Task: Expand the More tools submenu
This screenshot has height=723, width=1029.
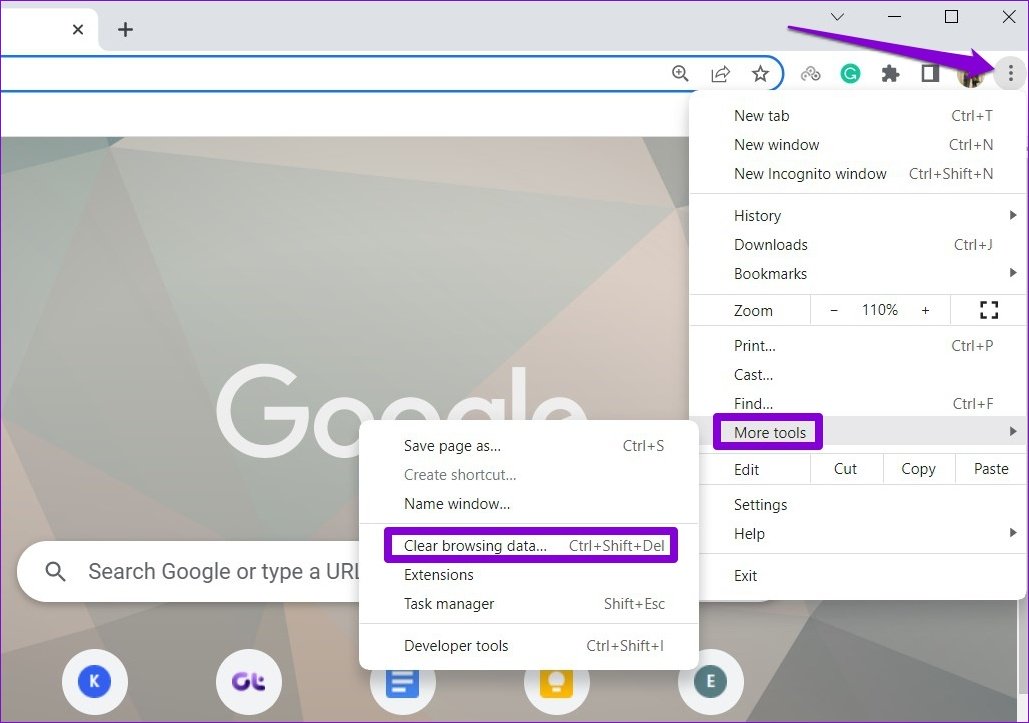Action: coord(858,432)
